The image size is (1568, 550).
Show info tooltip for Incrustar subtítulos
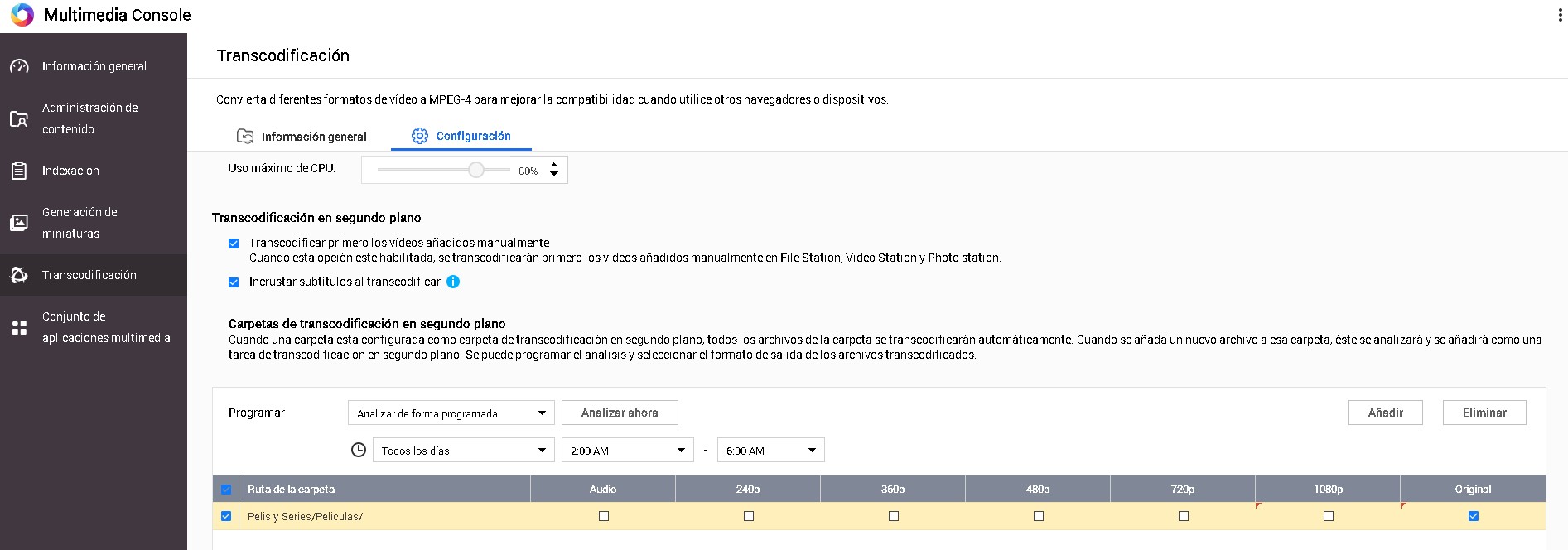(453, 282)
